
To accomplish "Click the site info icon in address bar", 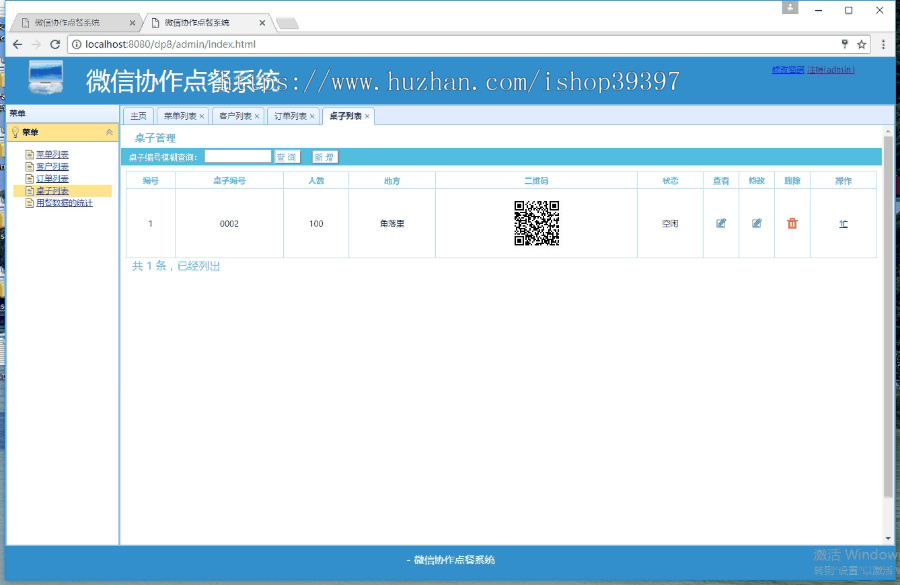I will click(x=76, y=44).
